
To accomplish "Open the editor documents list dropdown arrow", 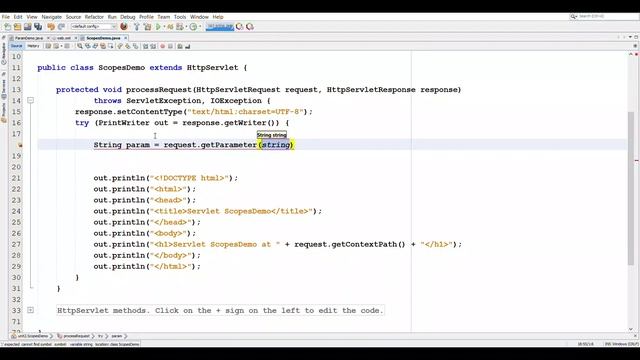I will tap(630, 37).
